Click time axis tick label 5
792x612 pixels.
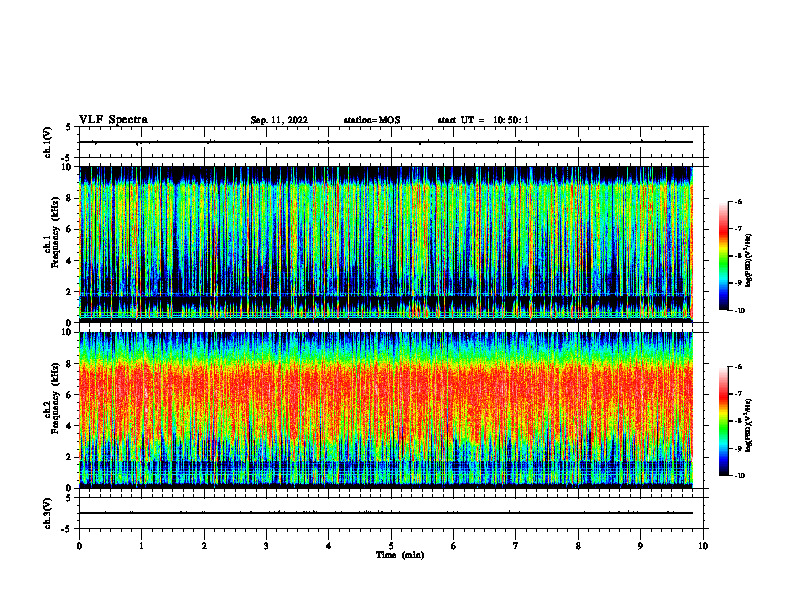click(x=391, y=546)
